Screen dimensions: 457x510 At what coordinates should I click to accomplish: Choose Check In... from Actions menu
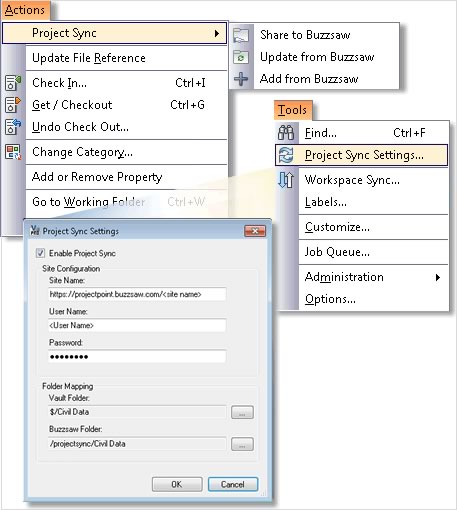pos(127,83)
